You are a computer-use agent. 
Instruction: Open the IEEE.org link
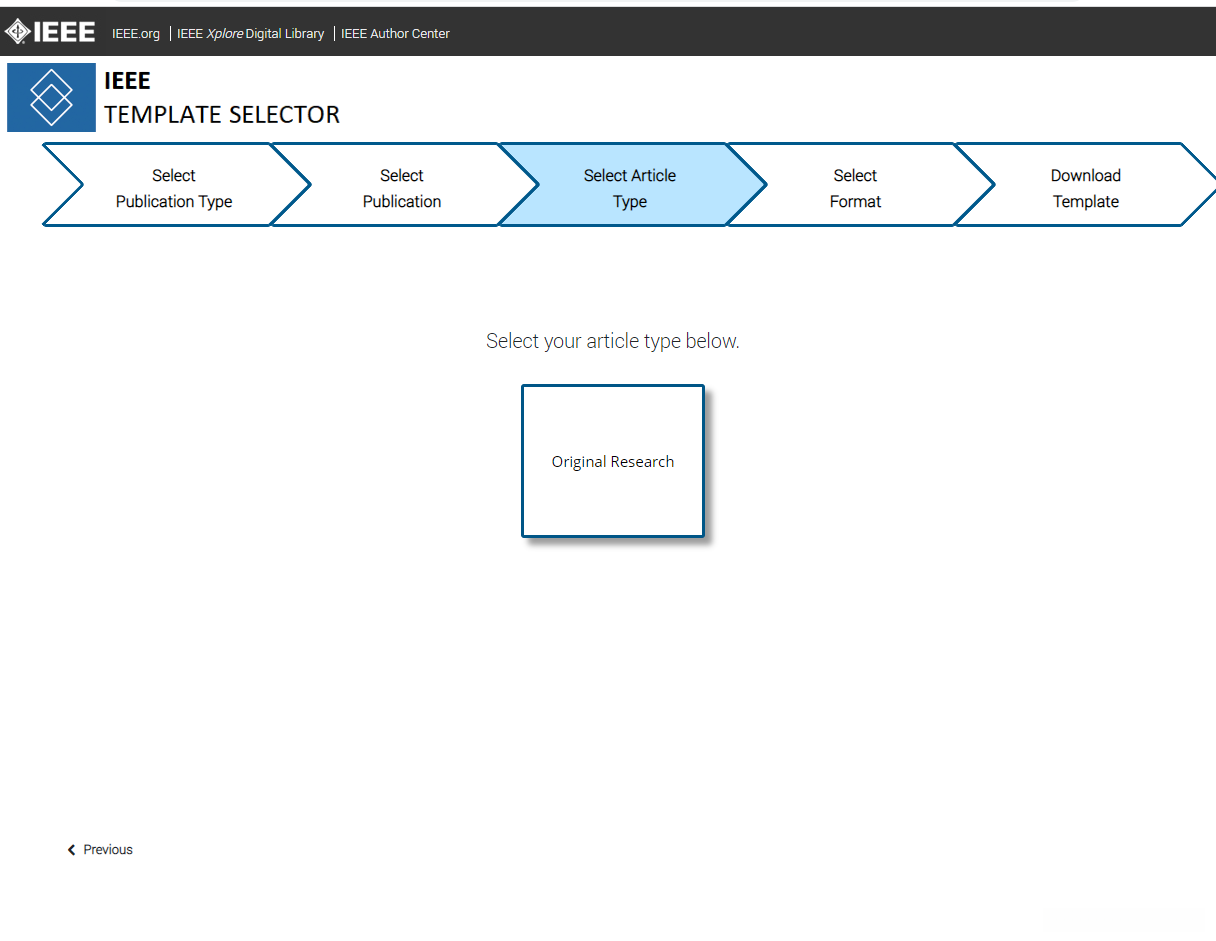[x=136, y=33]
